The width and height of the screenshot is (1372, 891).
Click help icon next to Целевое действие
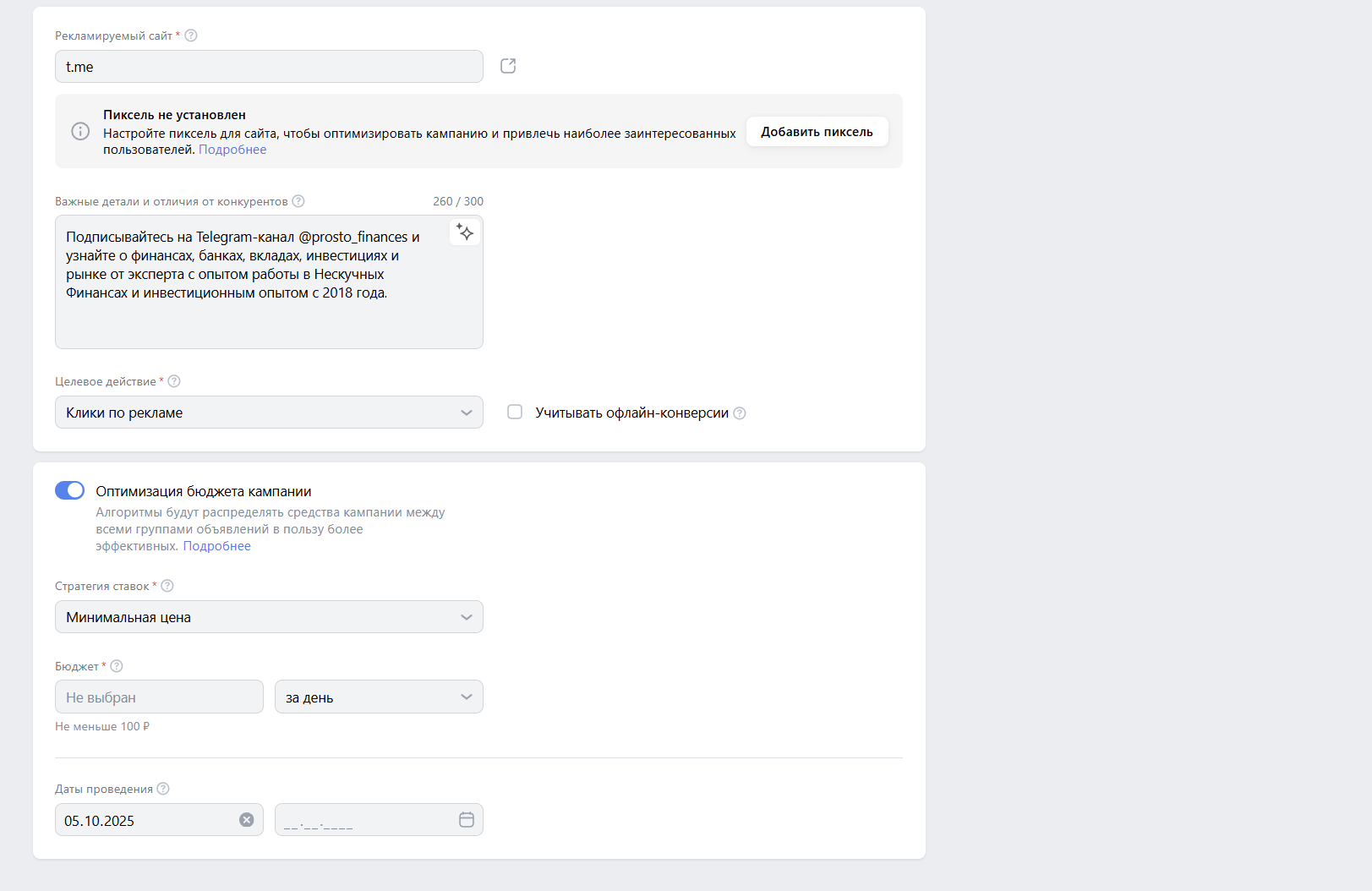tap(174, 381)
